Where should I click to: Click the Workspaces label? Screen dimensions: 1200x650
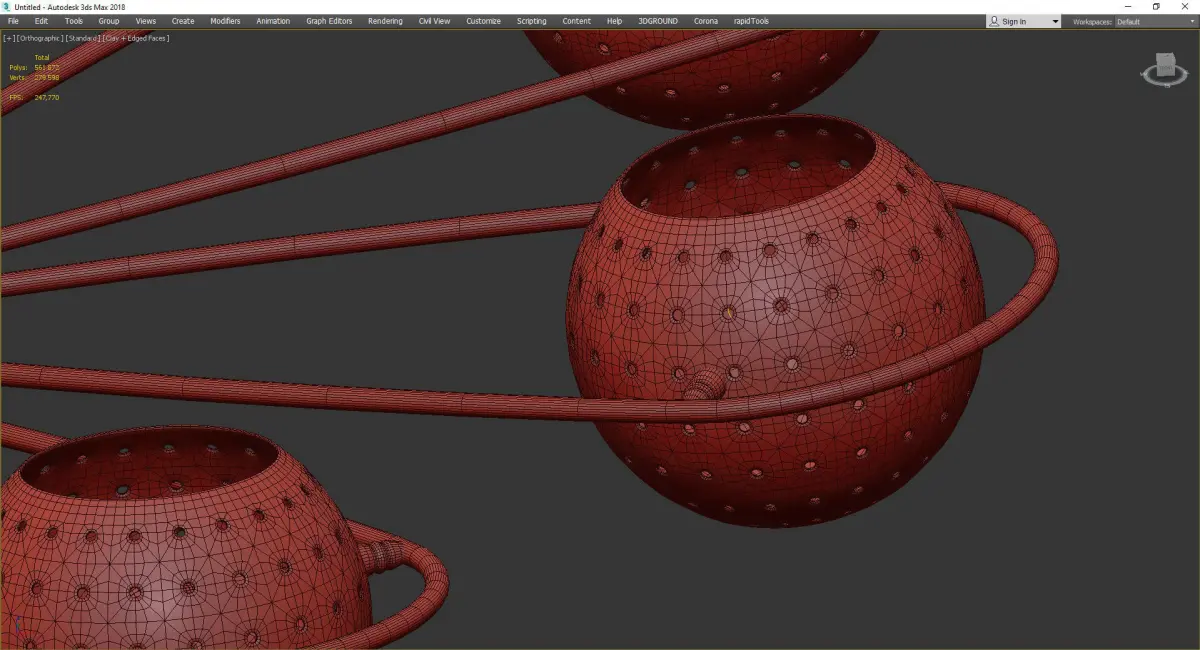(1092, 21)
